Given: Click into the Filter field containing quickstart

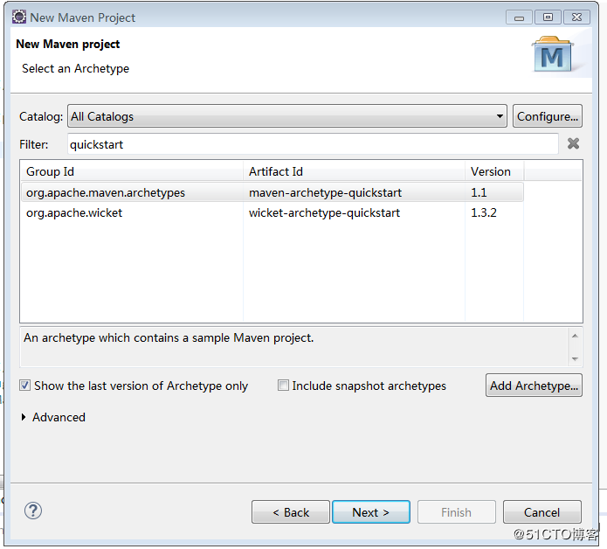Looking at the screenshot, I should 313,144.
